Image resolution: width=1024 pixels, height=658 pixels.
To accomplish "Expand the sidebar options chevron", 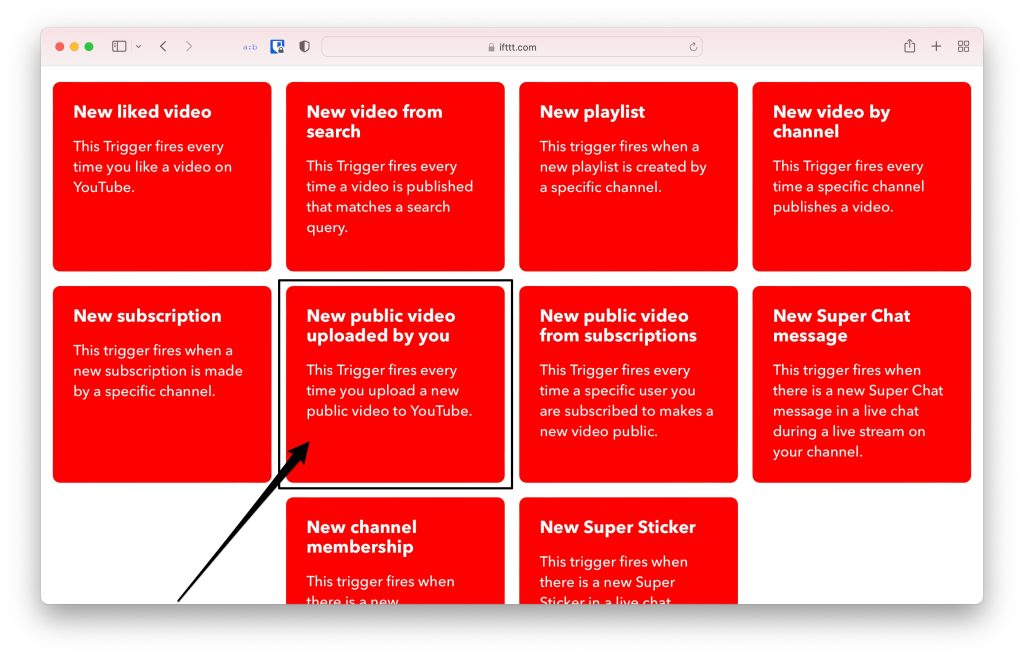I will point(138,47).
